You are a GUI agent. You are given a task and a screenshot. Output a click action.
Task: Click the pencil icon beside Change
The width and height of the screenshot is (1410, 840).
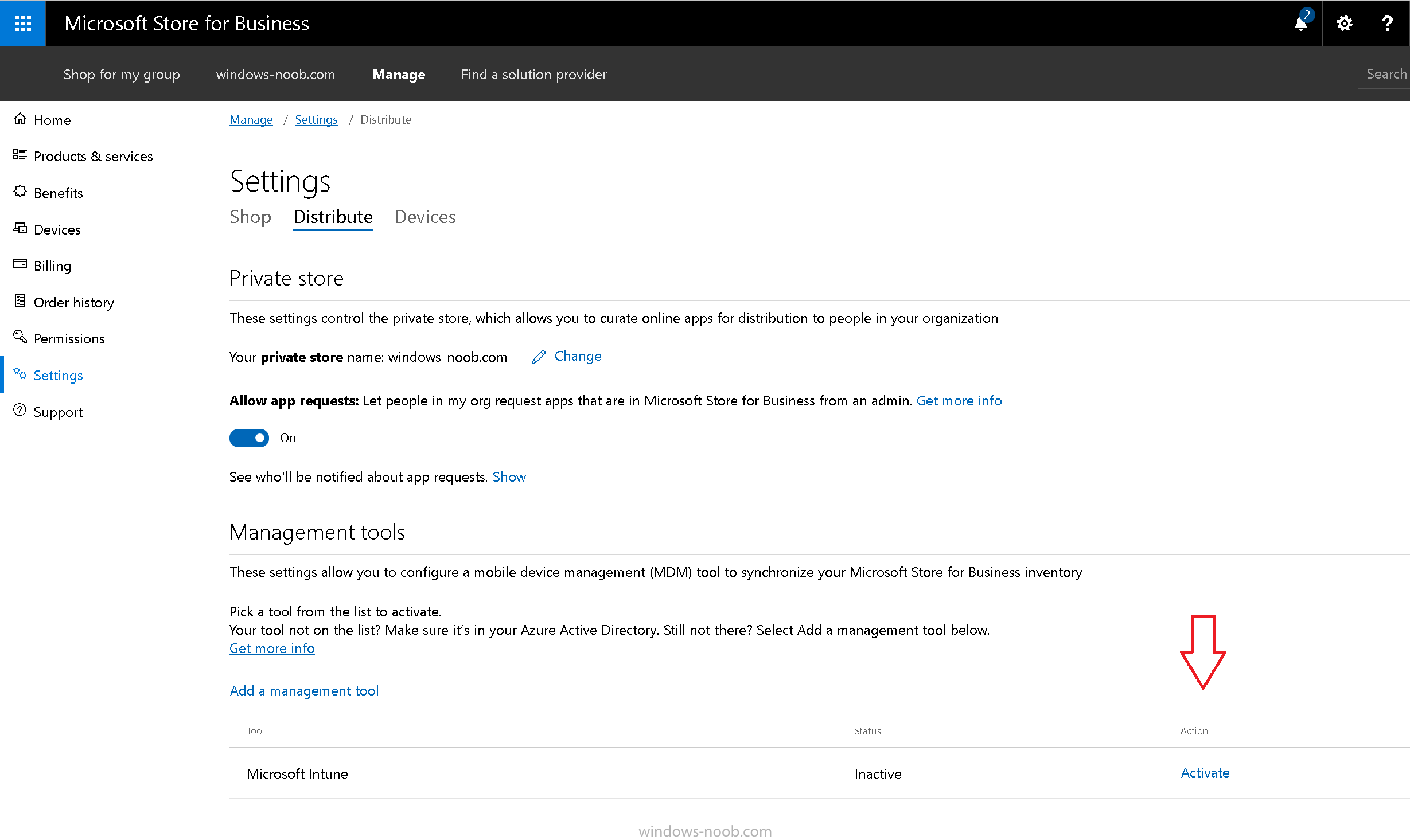(538, 357)
